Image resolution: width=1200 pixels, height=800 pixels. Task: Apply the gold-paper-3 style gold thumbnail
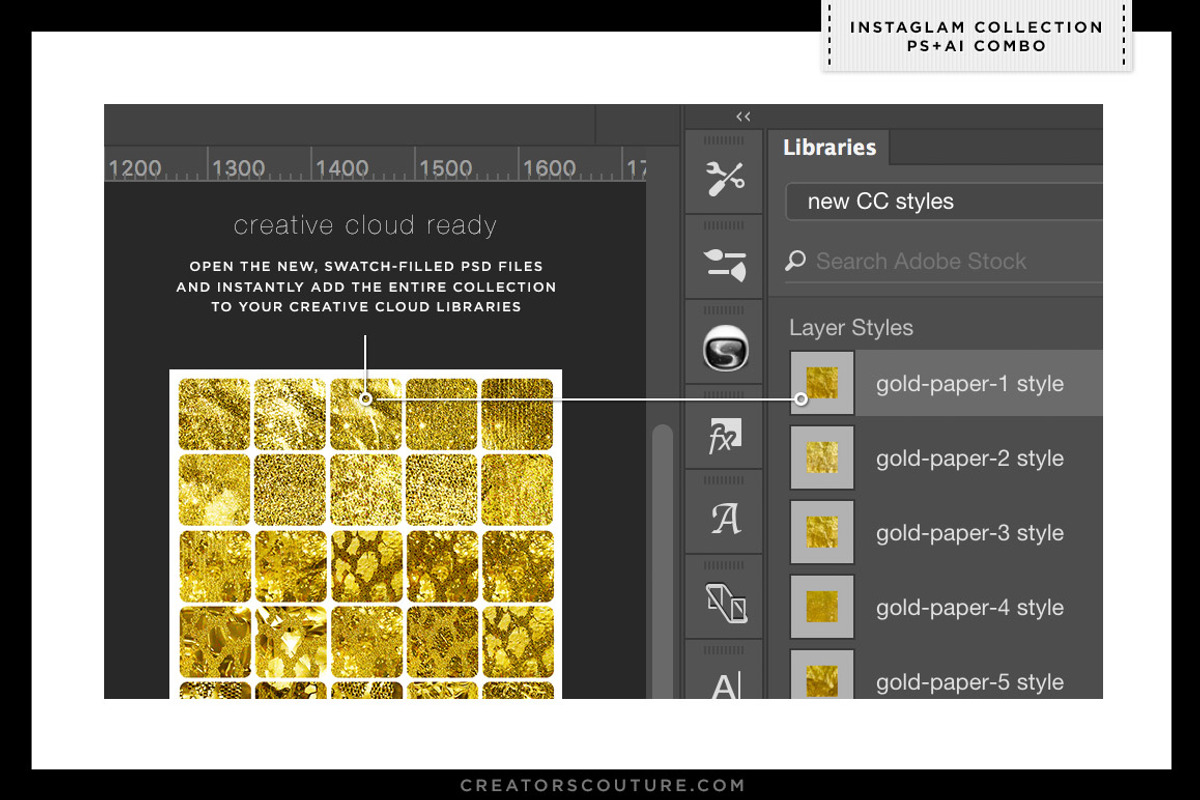(x=822, y=533)
